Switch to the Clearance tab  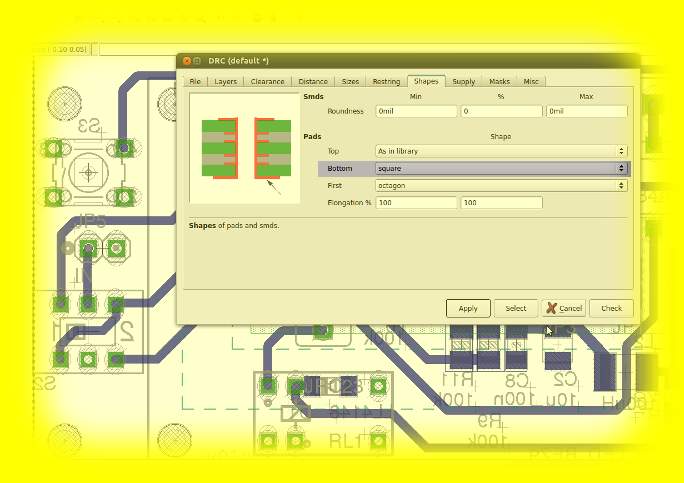267,81
